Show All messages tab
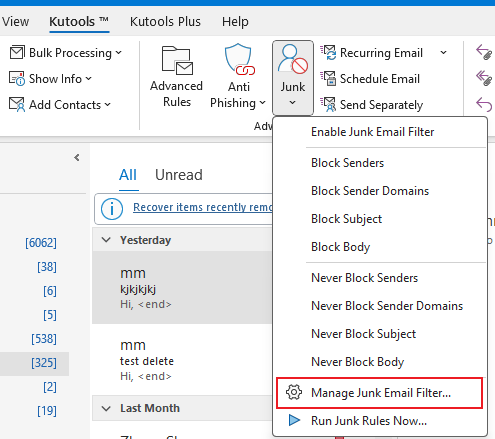This screenshot has width=495, height=439. pyautogui.click(x=128, y=175)
